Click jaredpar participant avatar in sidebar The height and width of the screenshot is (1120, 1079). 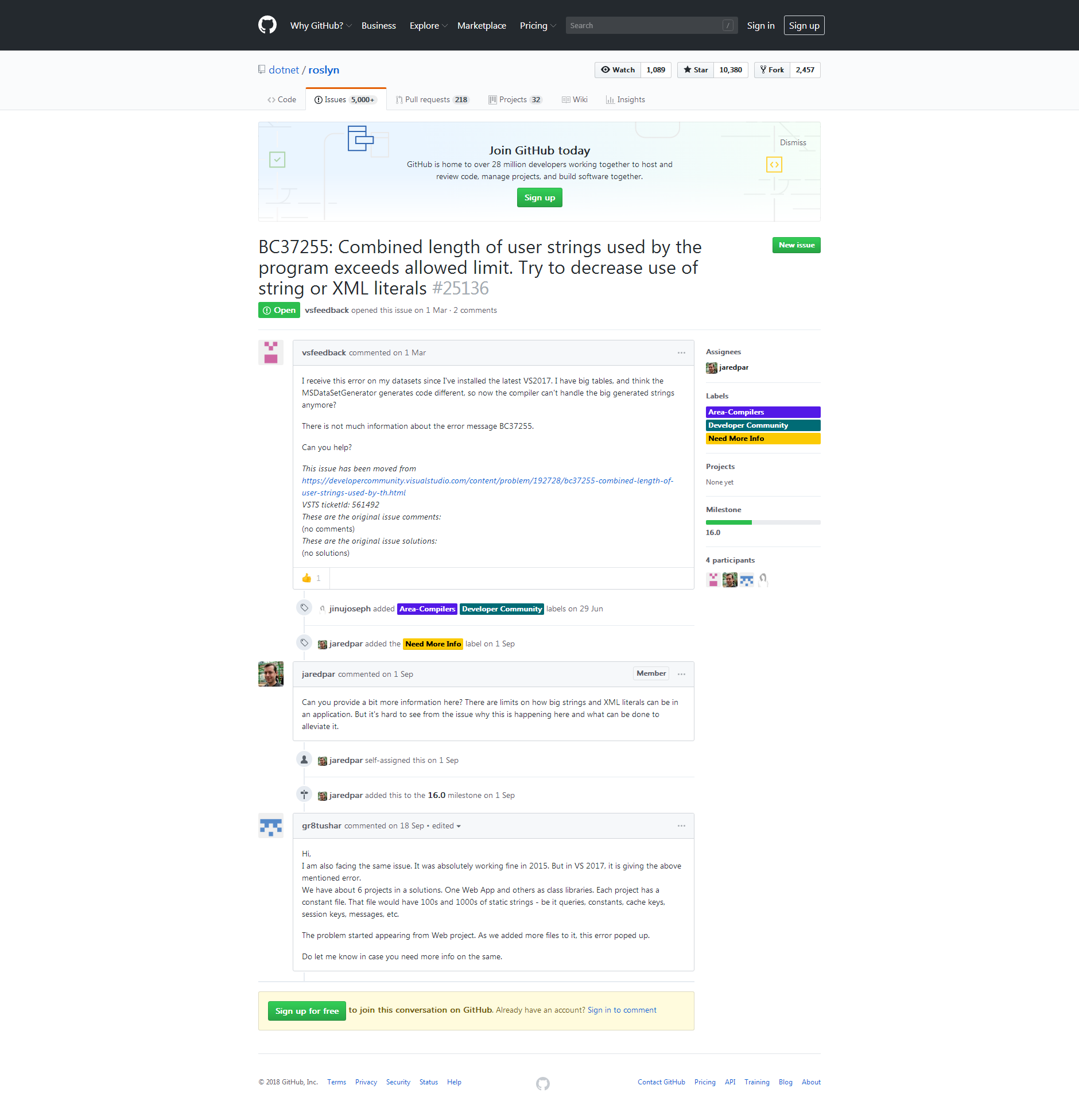point(729,580)
